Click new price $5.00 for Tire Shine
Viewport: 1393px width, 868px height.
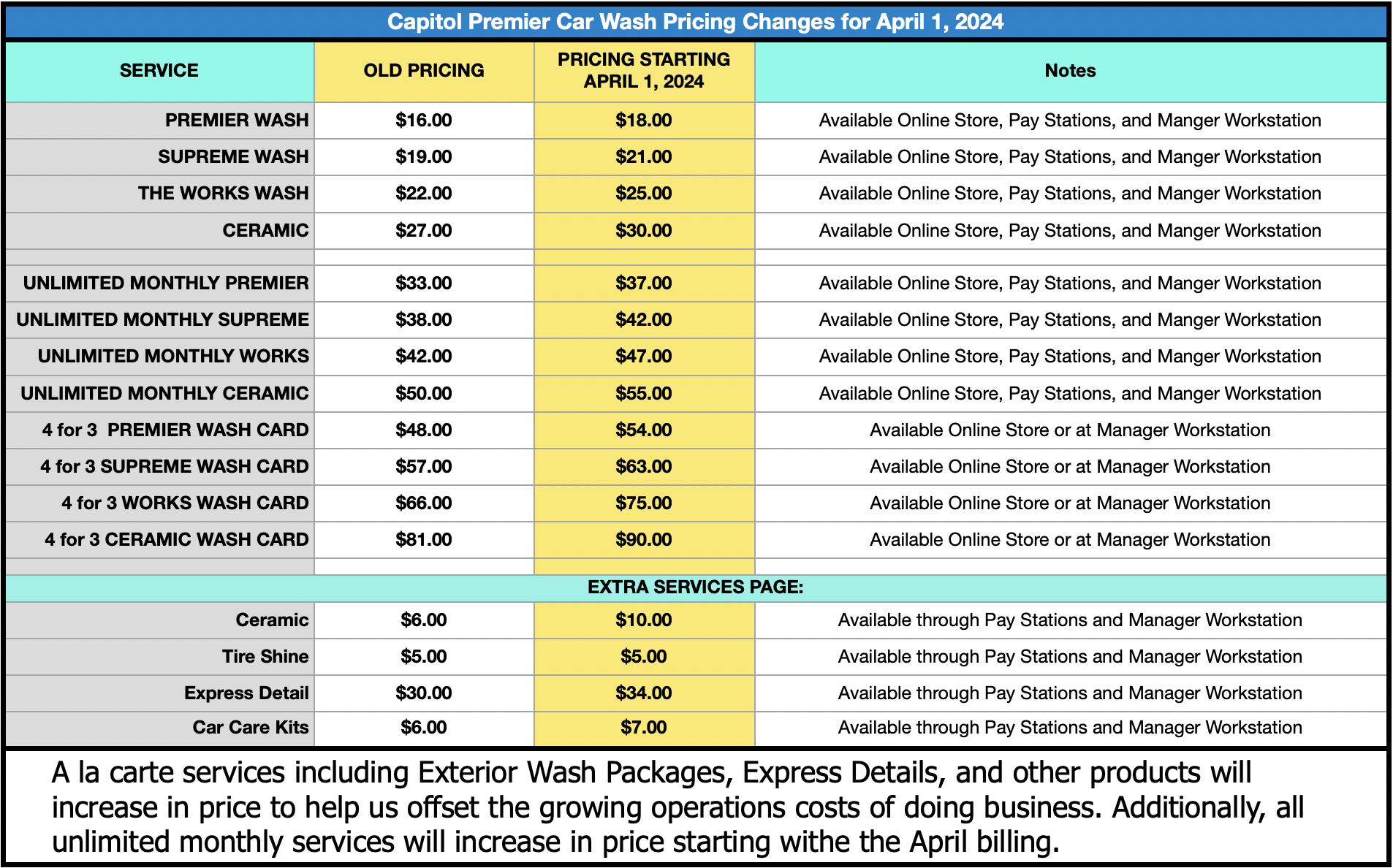644,657
